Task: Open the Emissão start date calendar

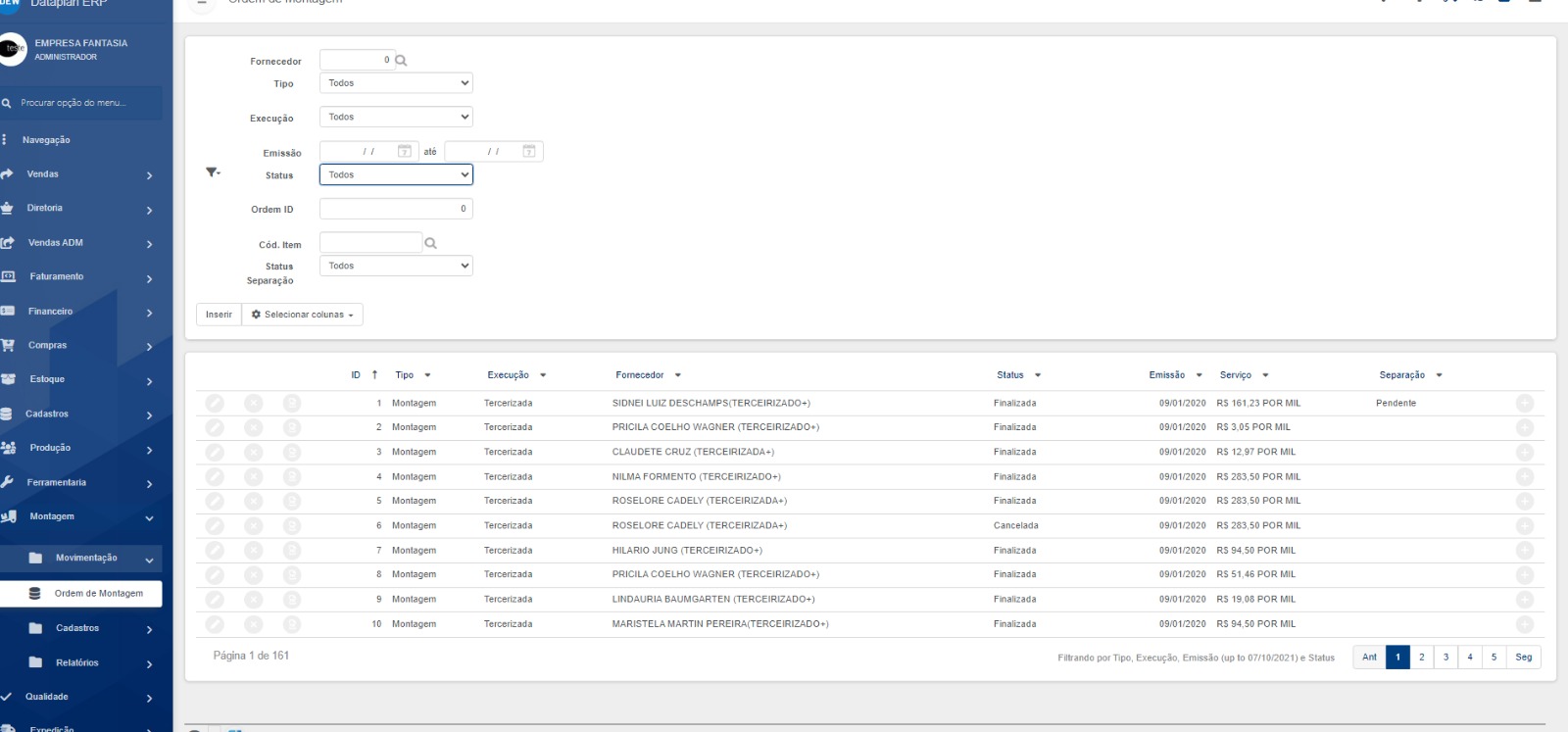Action: [404, 151]
